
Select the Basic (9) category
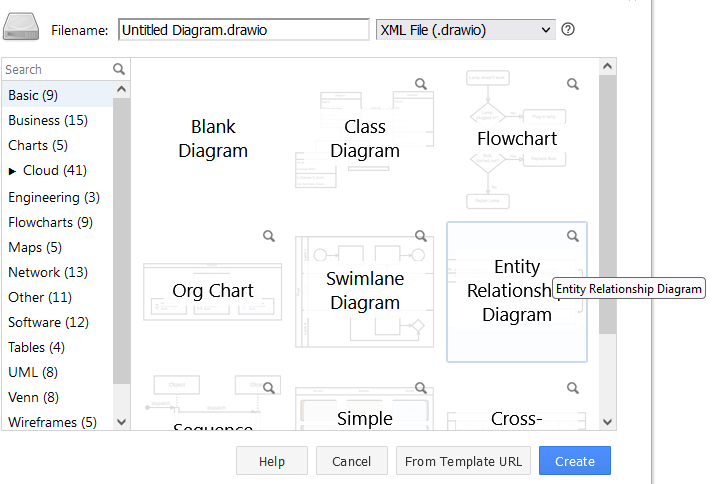pos(57,95)
